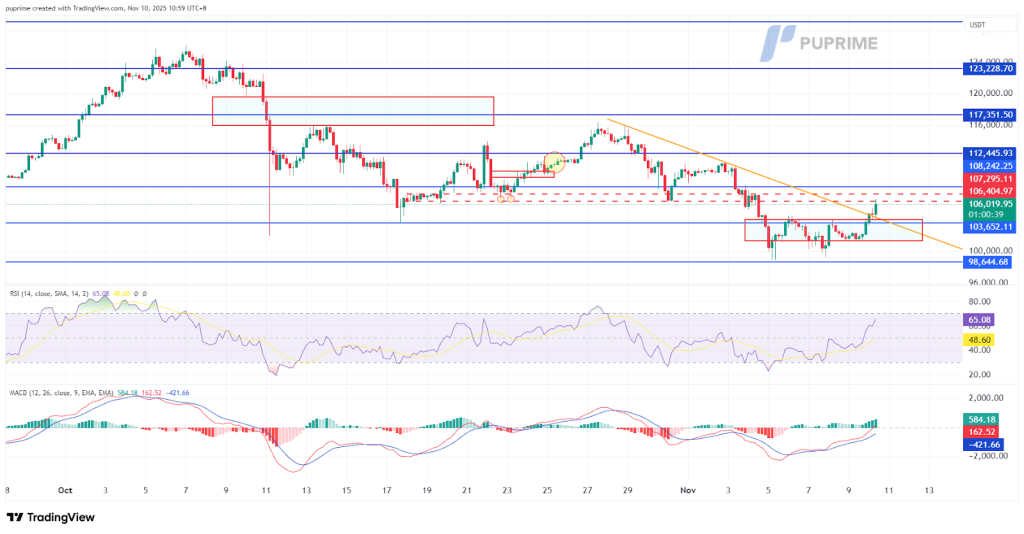Select the green 106,019.95 current price label

[991, 203]
